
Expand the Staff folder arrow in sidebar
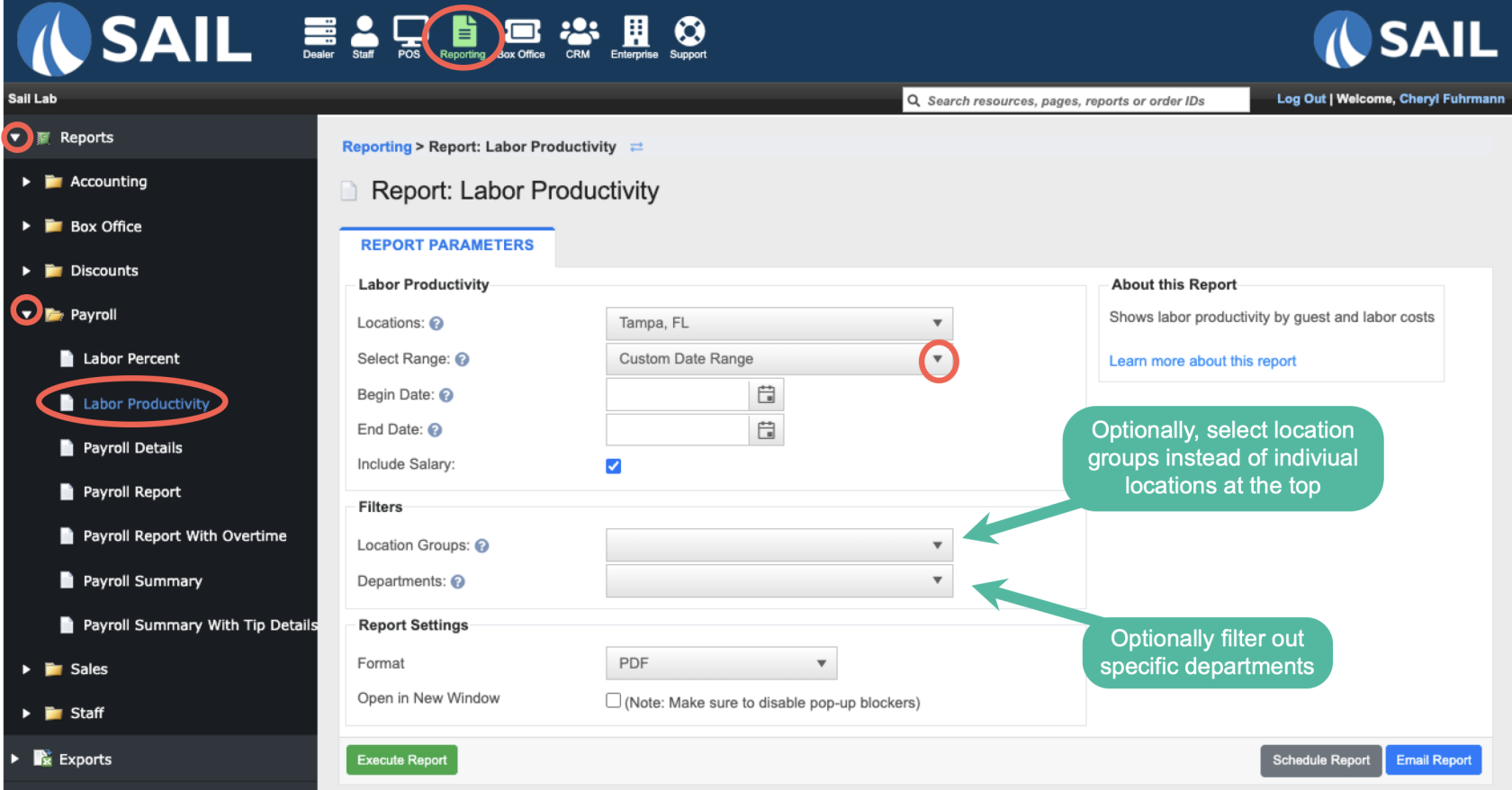click(26, 714)
